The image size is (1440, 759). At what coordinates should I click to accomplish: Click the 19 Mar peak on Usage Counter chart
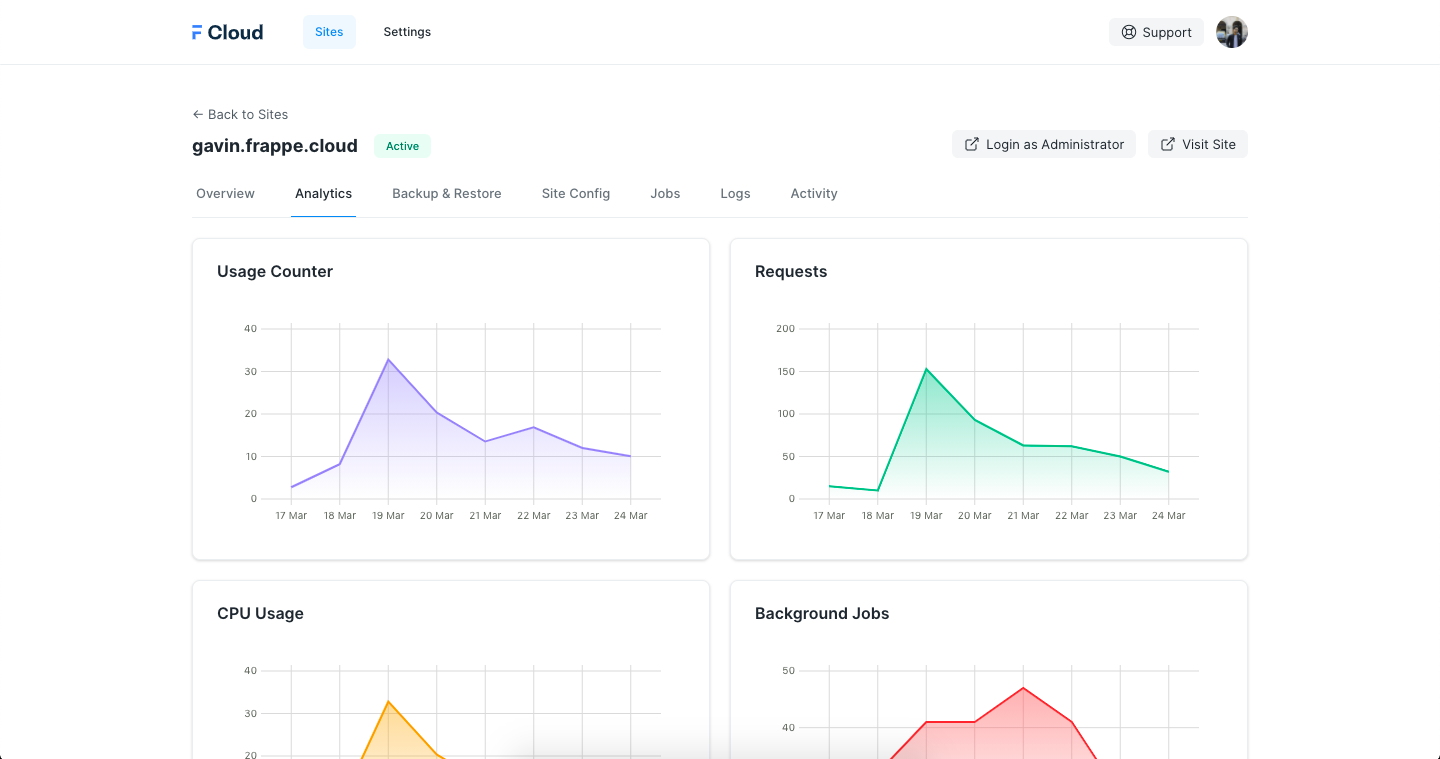tap(388, 359)
